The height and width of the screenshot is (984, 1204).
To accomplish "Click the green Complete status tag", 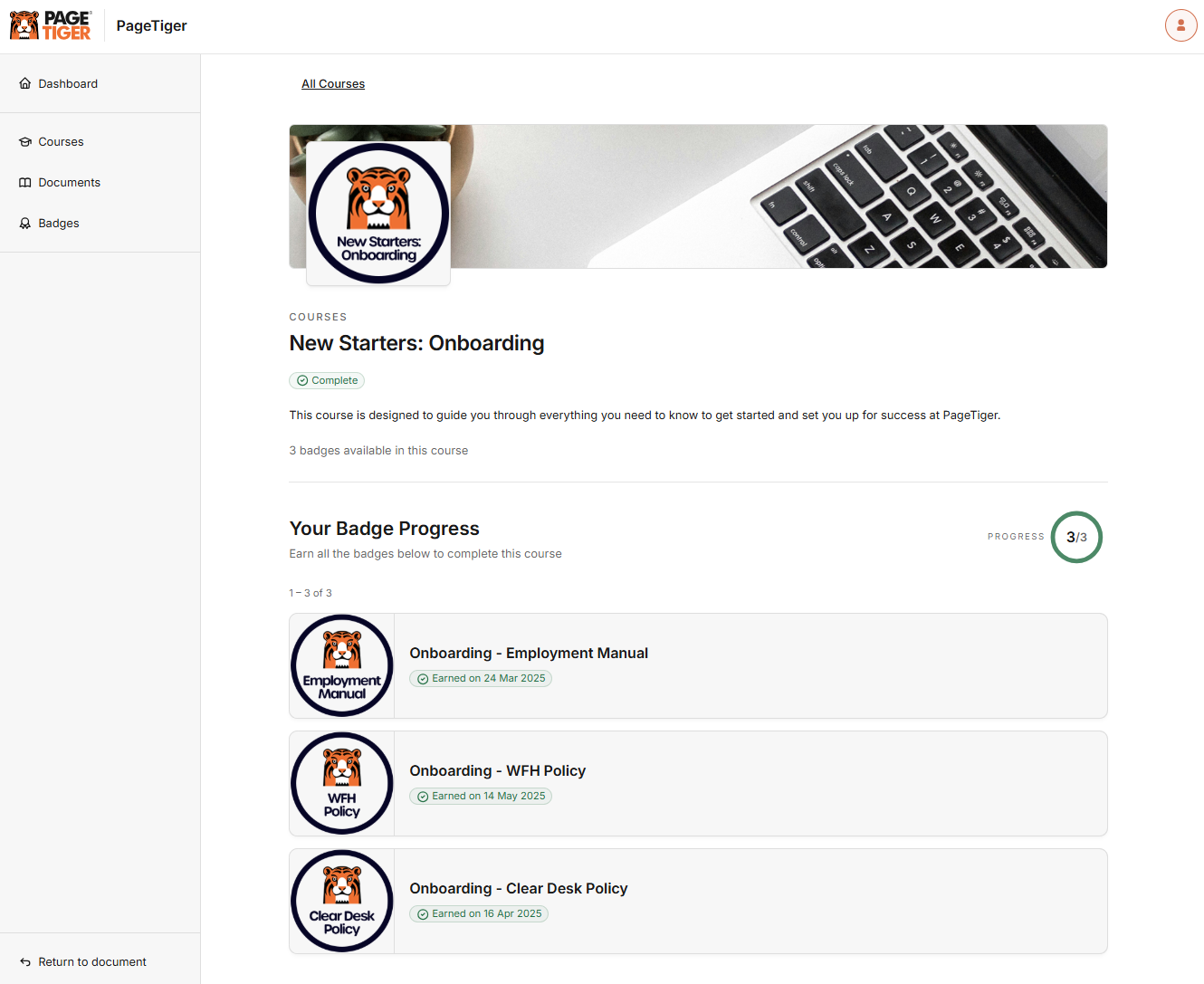I will pyautogui.click(x=327, y=381).
